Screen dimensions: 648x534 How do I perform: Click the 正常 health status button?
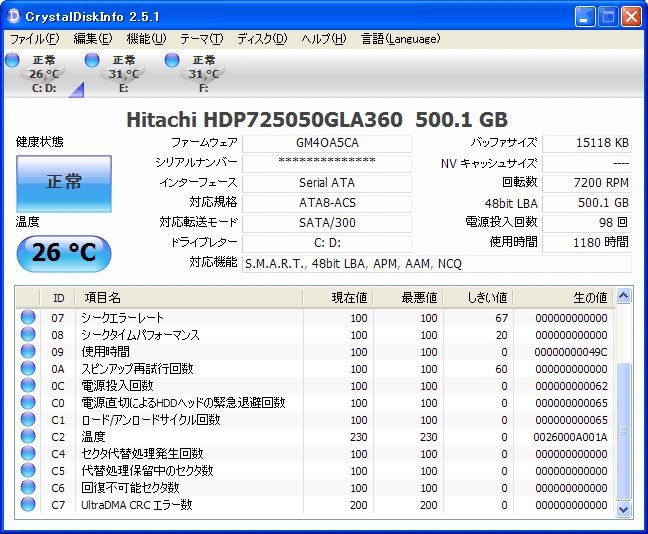(64, 183)
